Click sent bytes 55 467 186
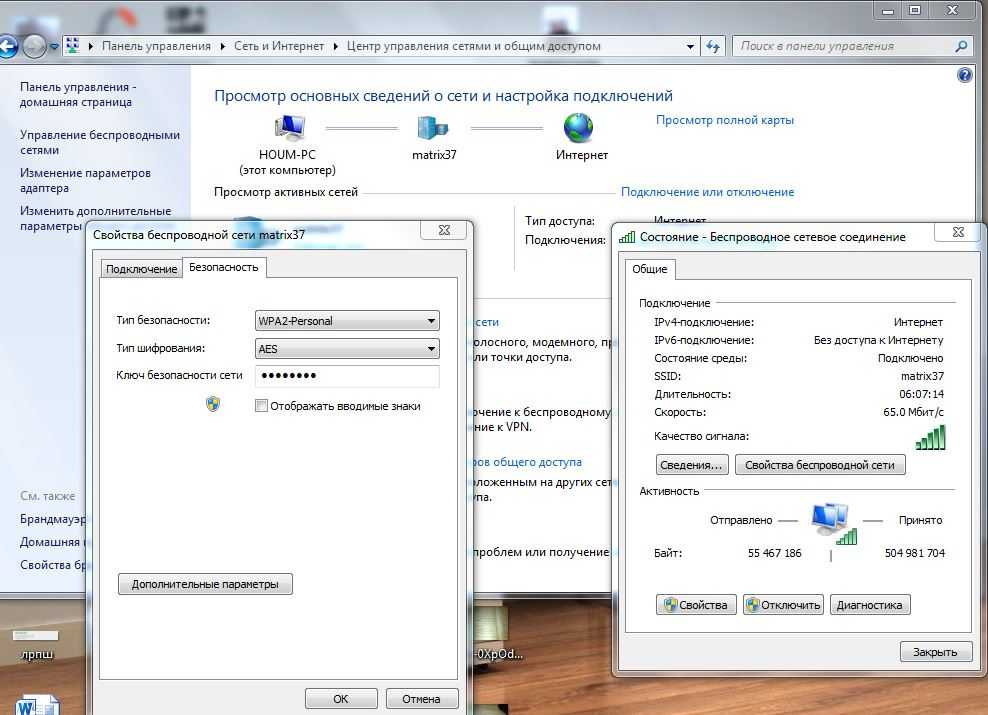Image resolution: width=988 pixels, height=715 pixels. click(x=774, y=552)
